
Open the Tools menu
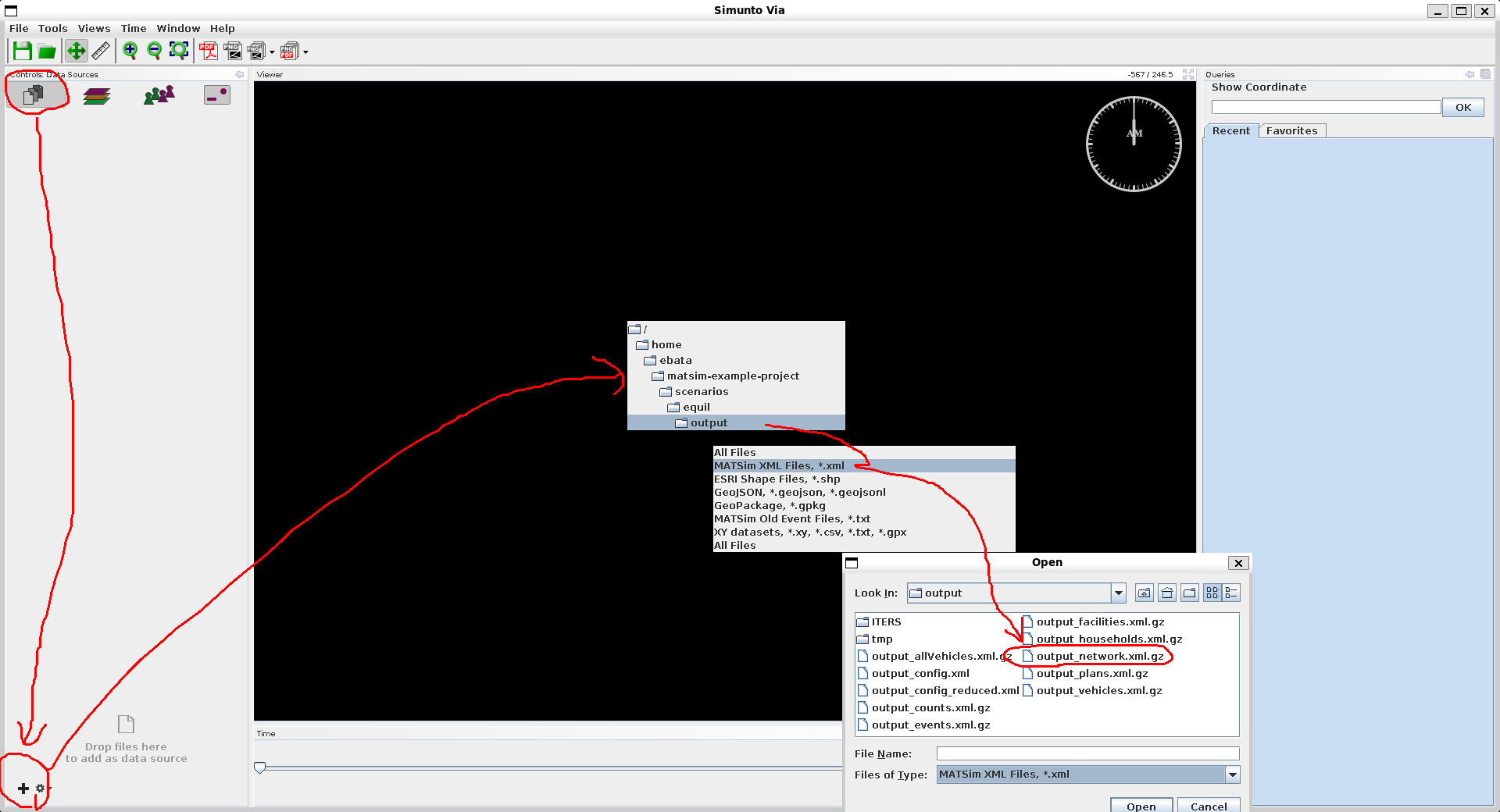click(x=52, y=28)
